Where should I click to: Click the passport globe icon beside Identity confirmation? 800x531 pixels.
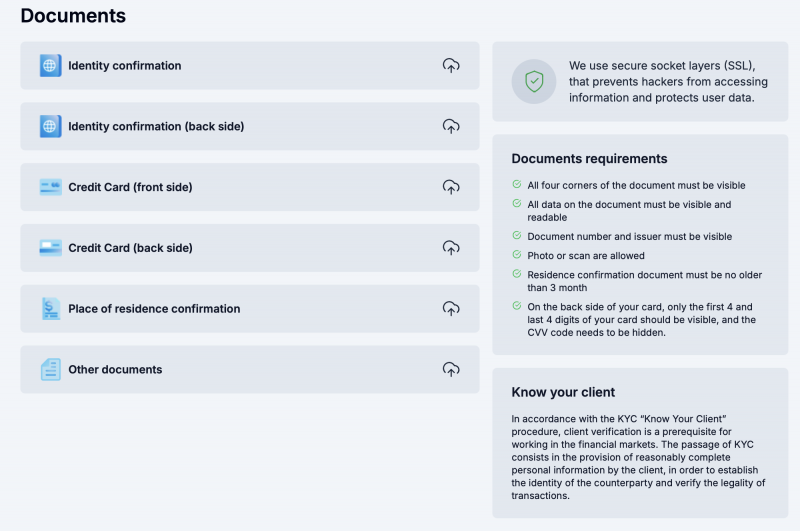click(51, 65)
